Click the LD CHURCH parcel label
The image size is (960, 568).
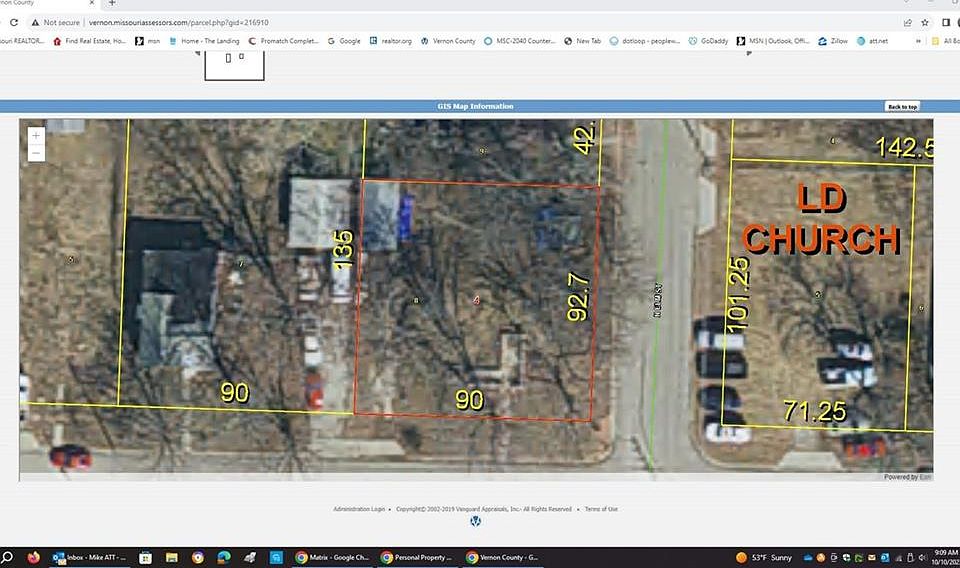[821, 219]
